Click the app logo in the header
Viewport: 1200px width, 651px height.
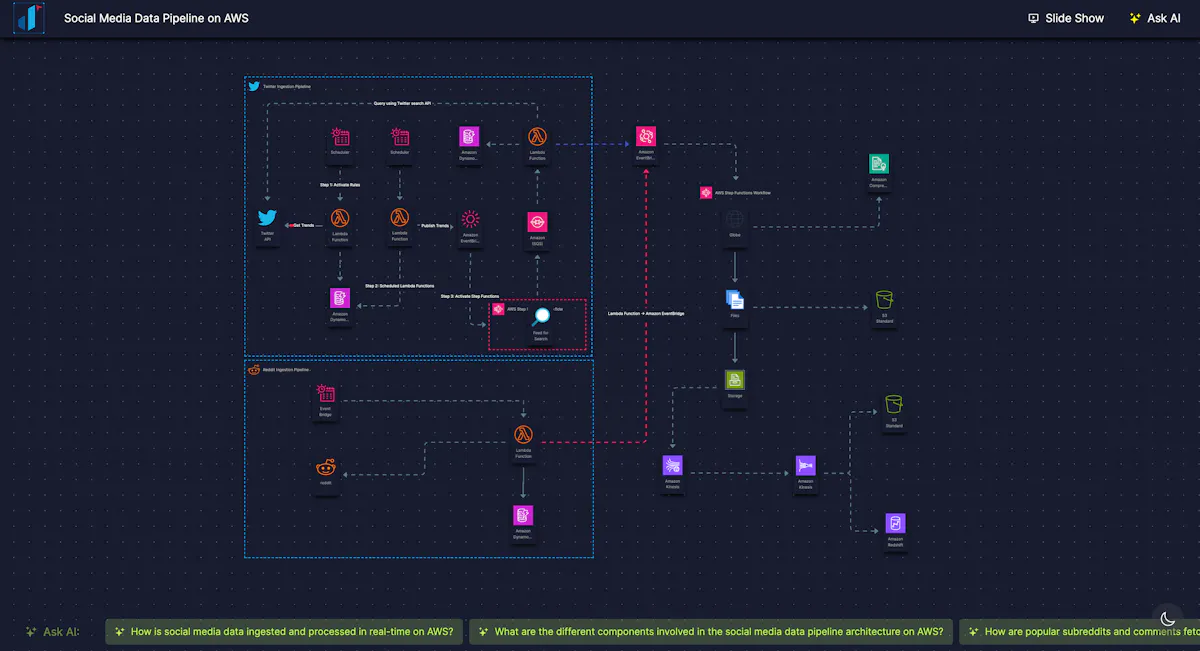(x=30, y=18)
